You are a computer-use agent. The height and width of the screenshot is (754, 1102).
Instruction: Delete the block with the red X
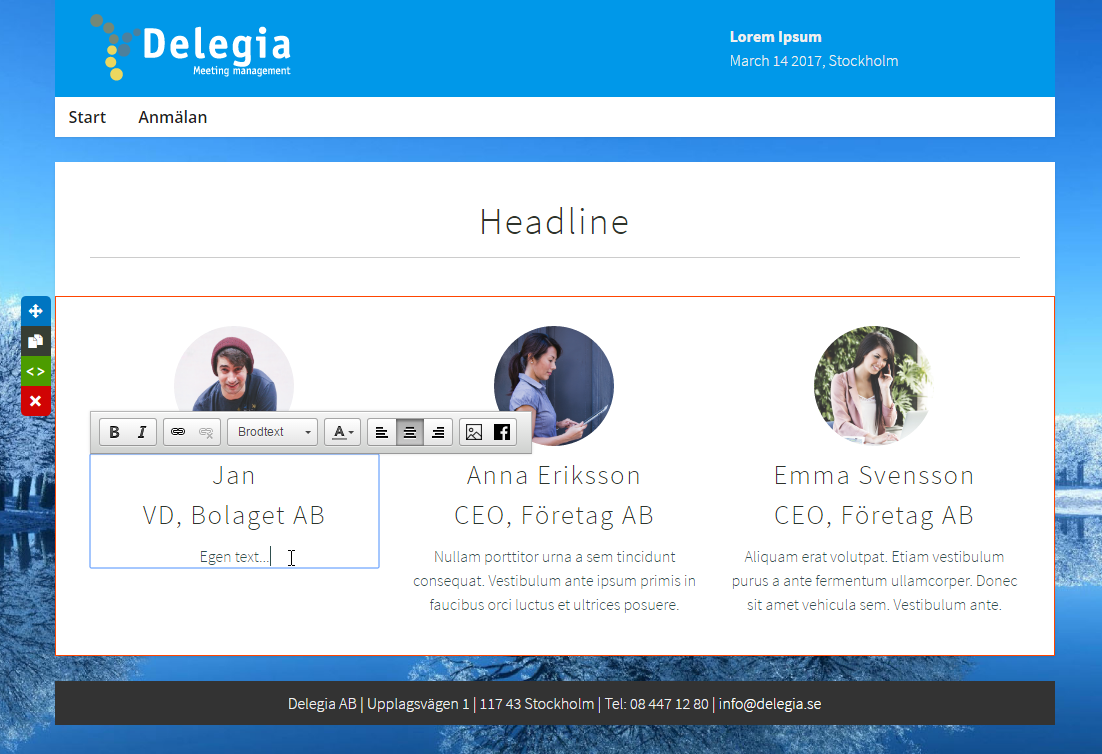pyautogui.click(x=36, y=401)
